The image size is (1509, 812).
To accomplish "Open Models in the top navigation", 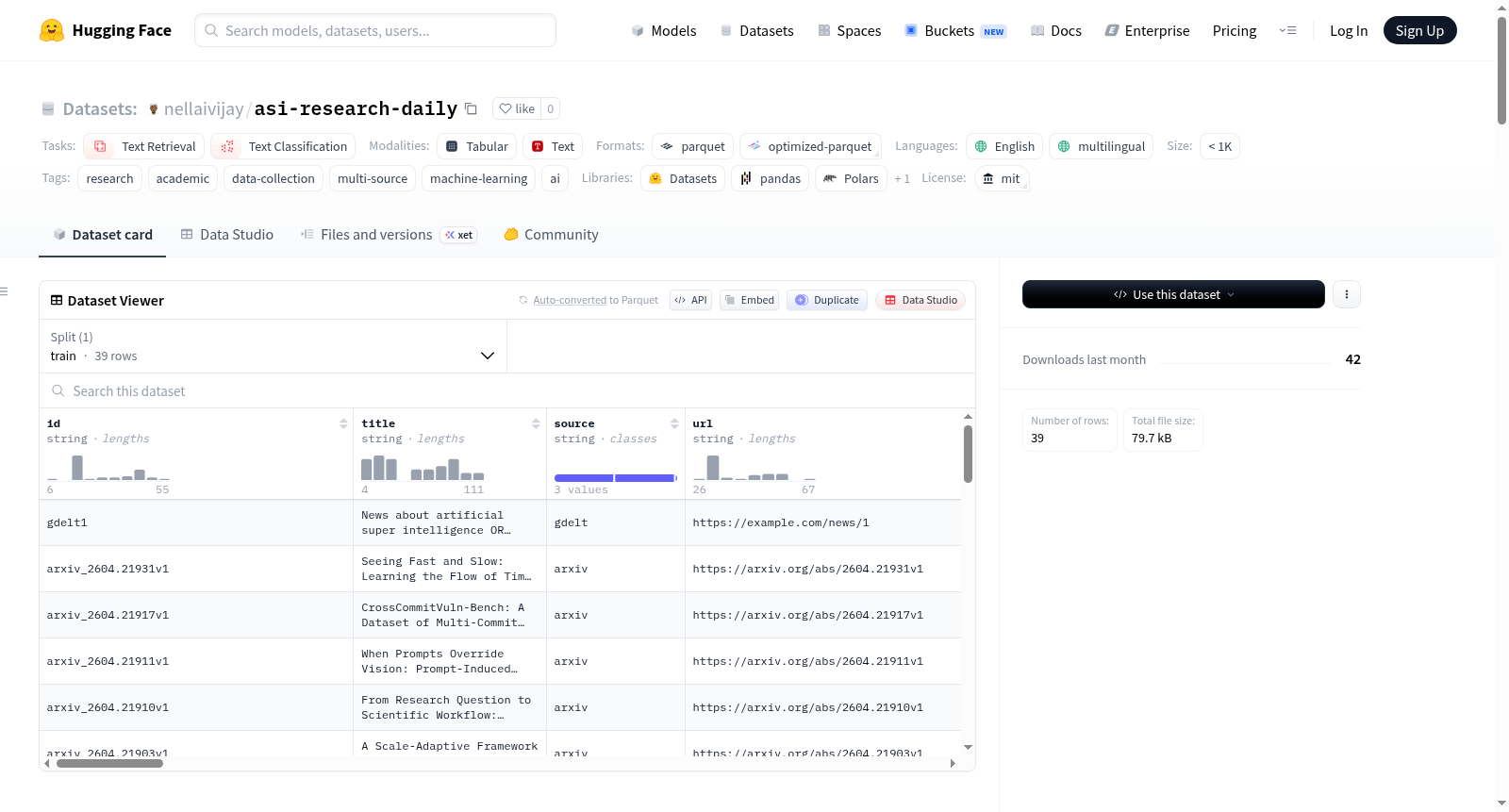I will (664, 30).
